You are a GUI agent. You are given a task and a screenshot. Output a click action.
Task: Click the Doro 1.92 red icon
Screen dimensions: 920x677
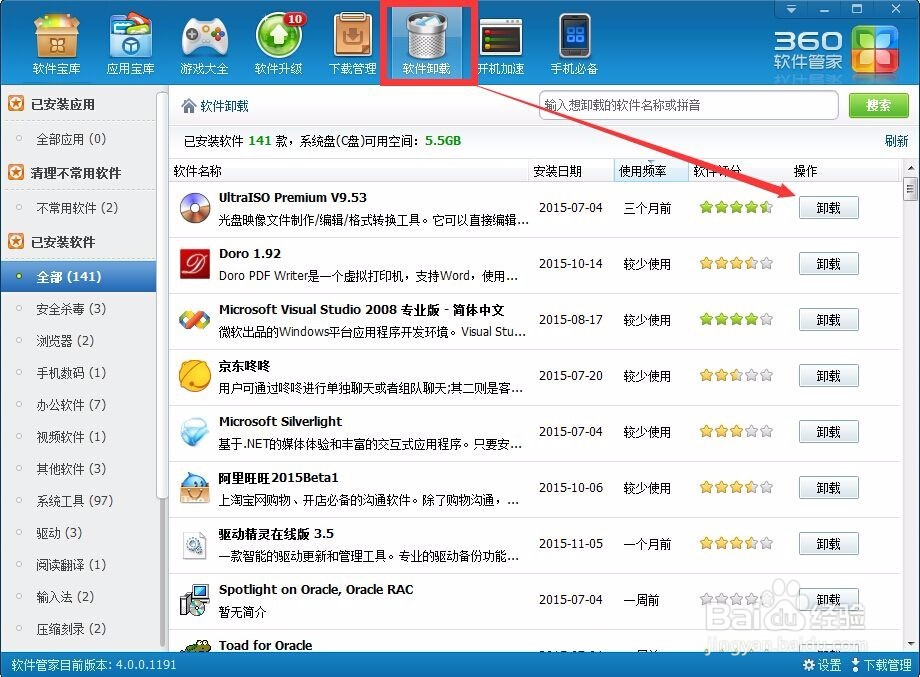tap(195, 265)
